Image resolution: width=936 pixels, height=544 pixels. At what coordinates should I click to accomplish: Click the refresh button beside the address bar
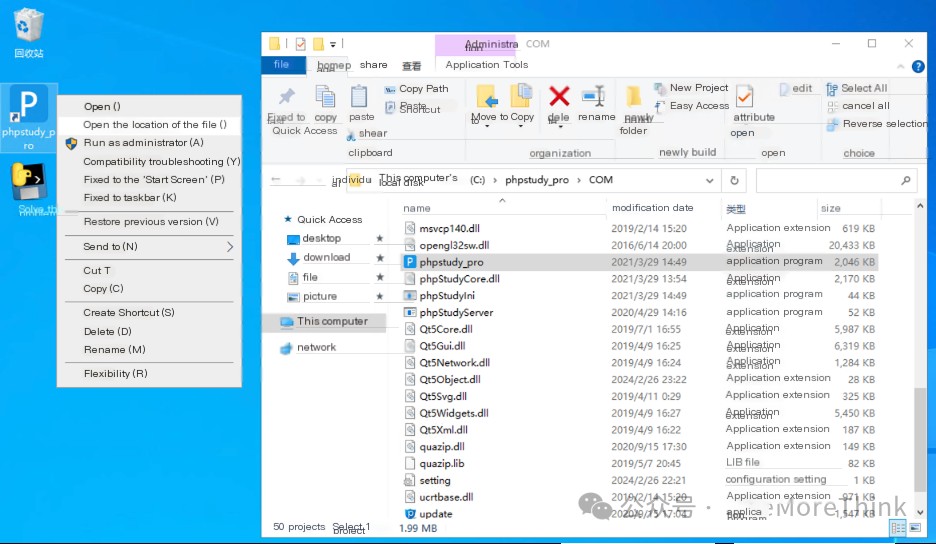tap(734, 180)
